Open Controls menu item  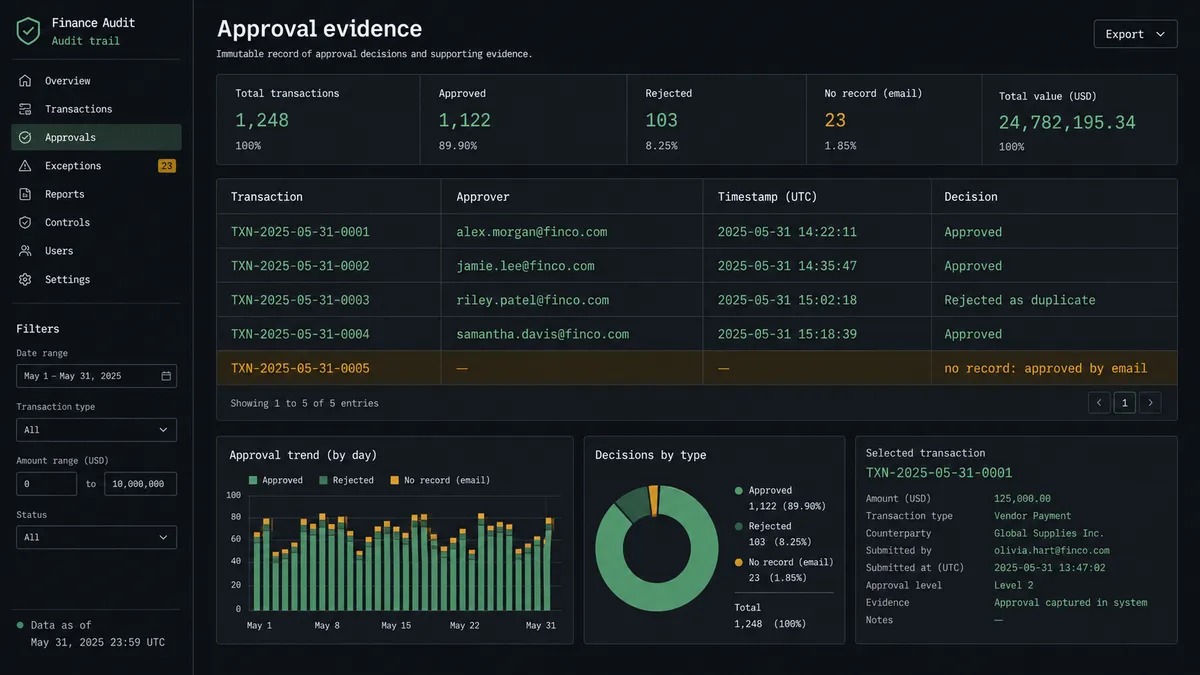96,222
